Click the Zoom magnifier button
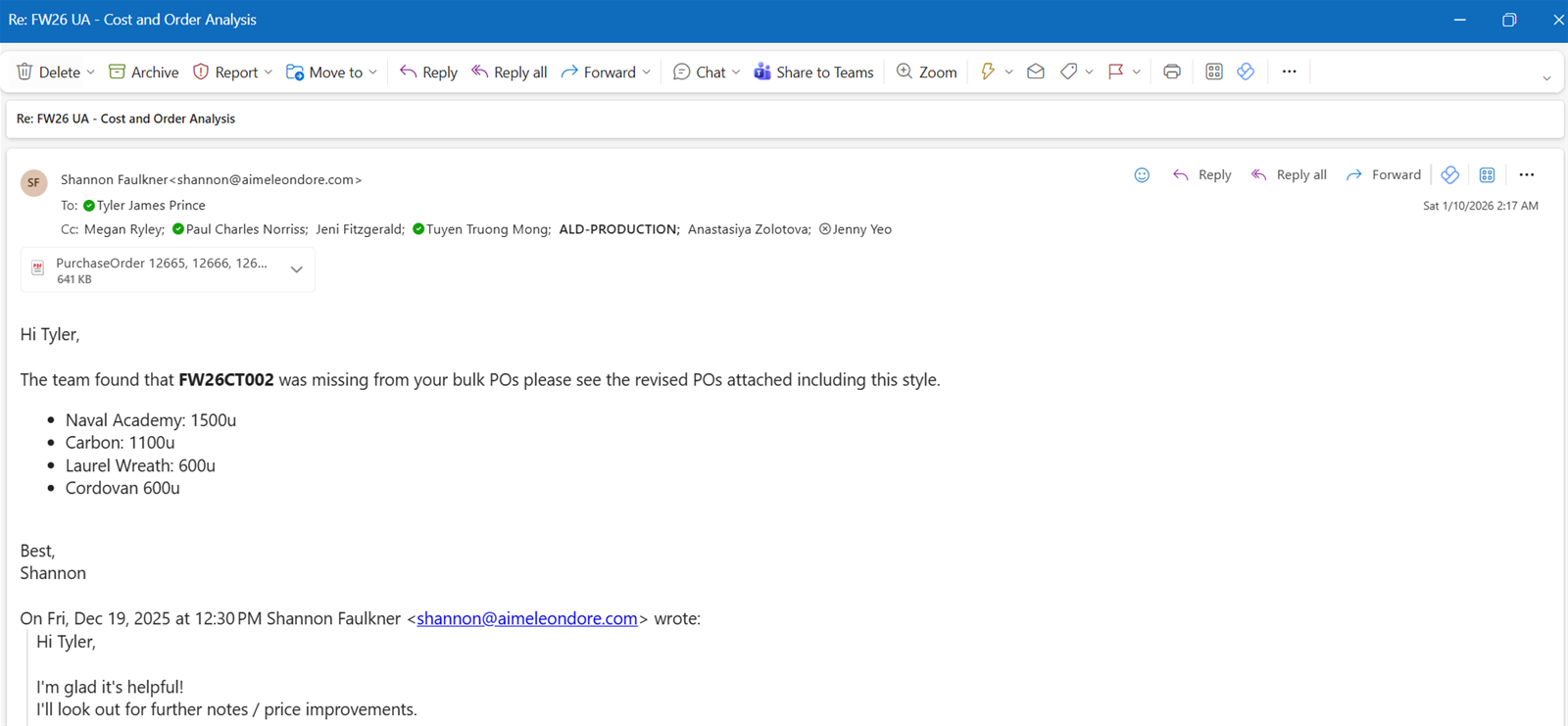 tap(926, 73)
